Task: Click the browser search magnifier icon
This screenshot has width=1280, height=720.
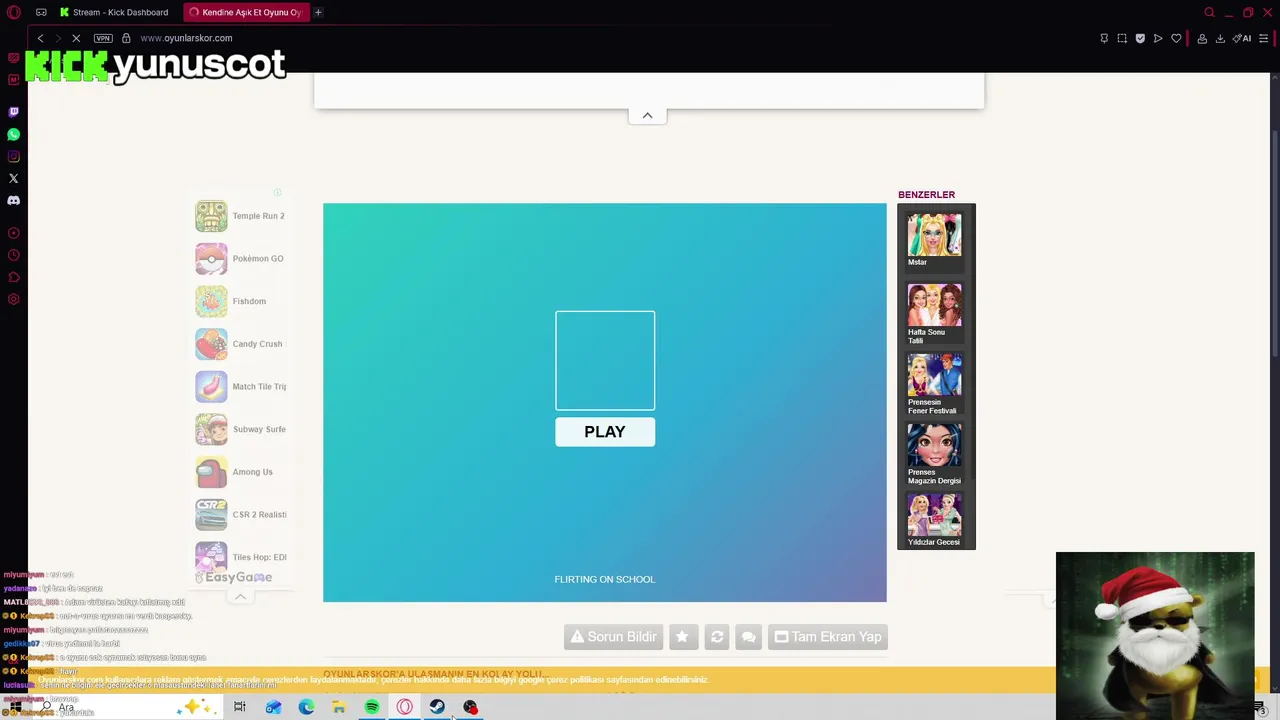Action: coord(1209,12)
